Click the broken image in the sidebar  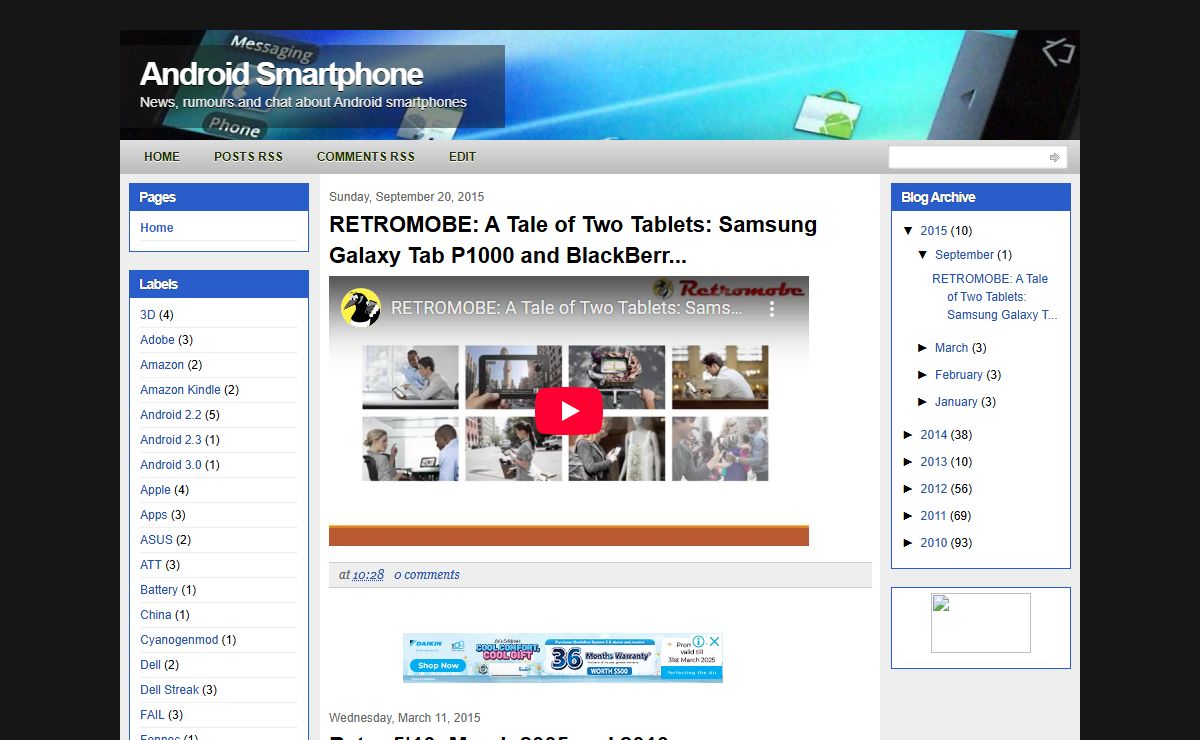coord(980,623)
